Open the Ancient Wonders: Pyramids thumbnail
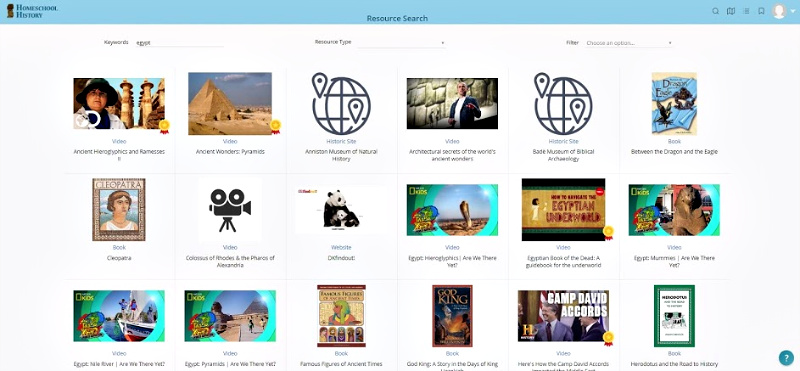The height and width of the screenshot is (371, 800). pyautogui.click(x=230, y=103)
